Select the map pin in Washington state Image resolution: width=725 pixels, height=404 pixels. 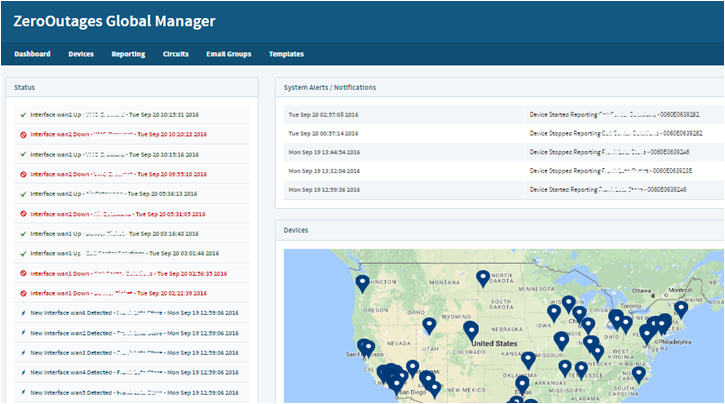[362, 283]
